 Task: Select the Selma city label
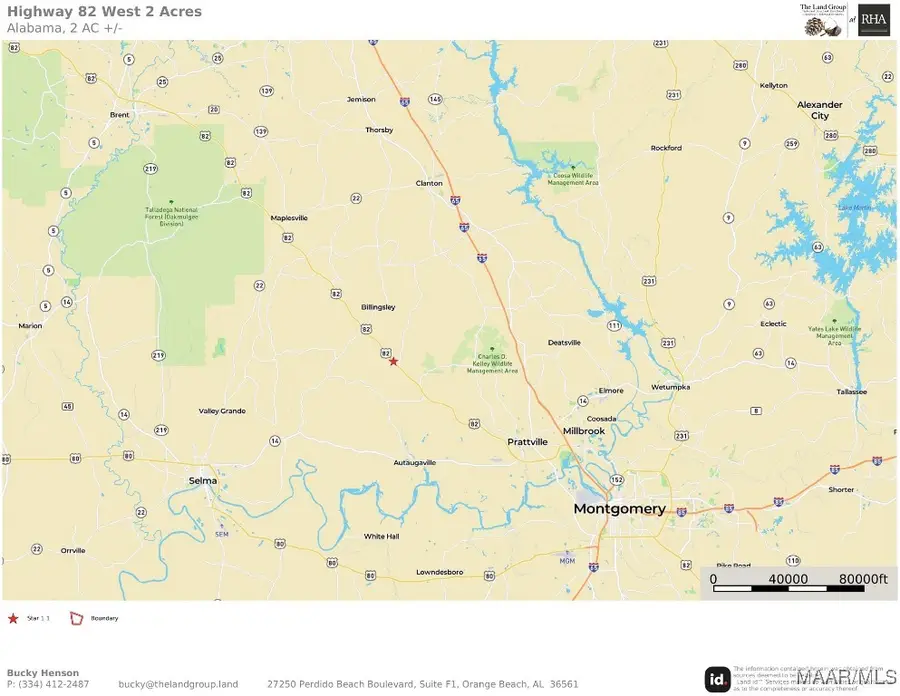click(203, 480)
